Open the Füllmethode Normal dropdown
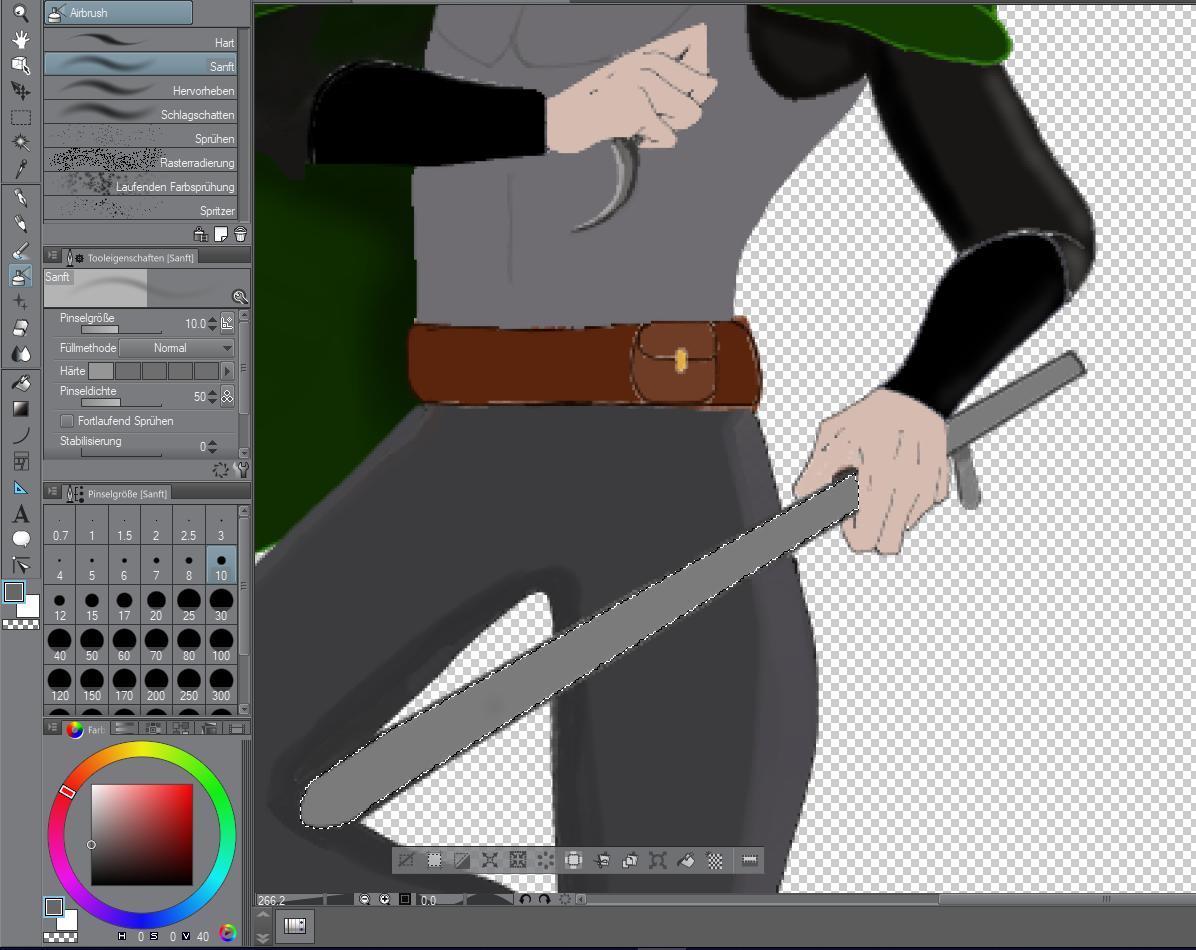Screen dimensions: 1196x950 177,348
